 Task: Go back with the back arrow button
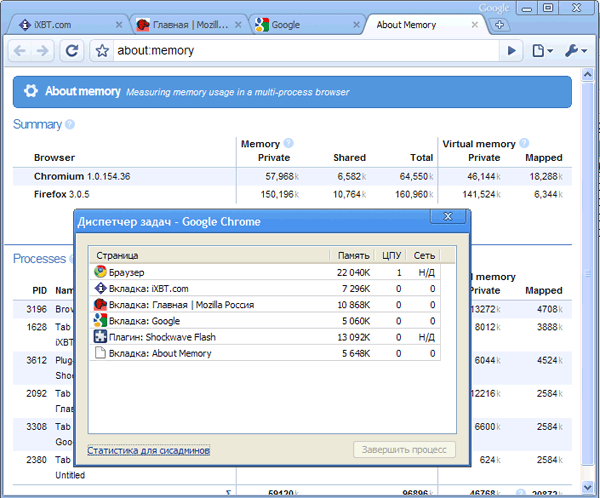(20, 51)
